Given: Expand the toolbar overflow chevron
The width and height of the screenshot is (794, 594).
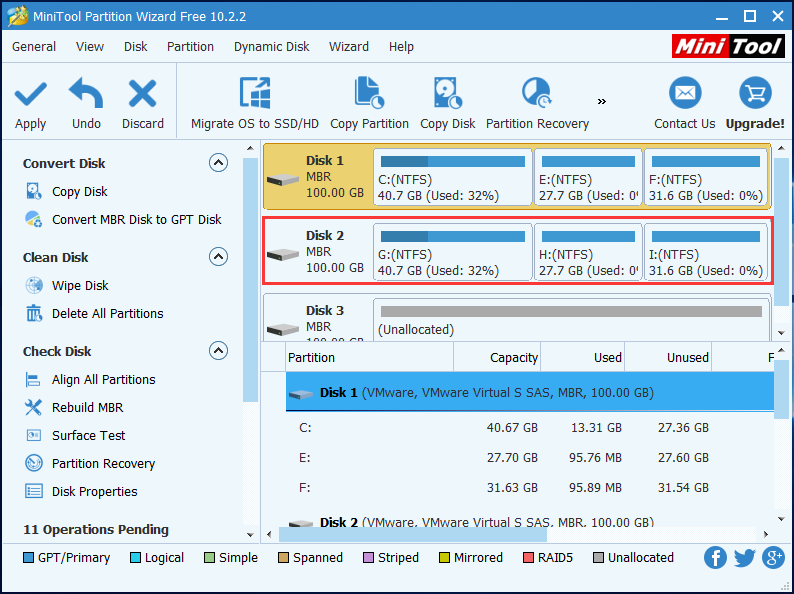Looking at the screenshot, I should pos(602,102).
